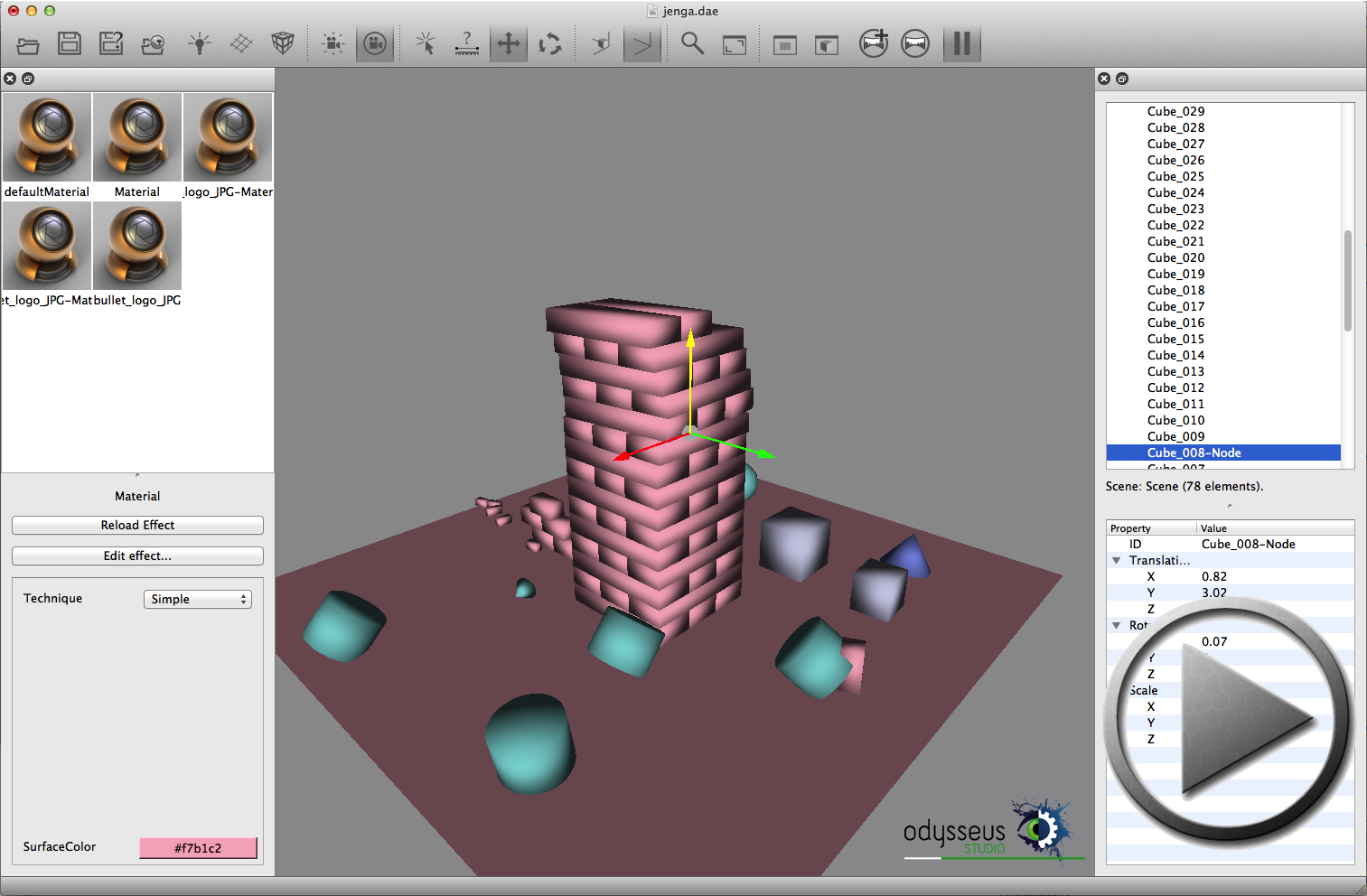Click the jenga.dae title document icon
Image resolution: width=1367 pixels, height=896 pixels.
(x=652, y=12)
